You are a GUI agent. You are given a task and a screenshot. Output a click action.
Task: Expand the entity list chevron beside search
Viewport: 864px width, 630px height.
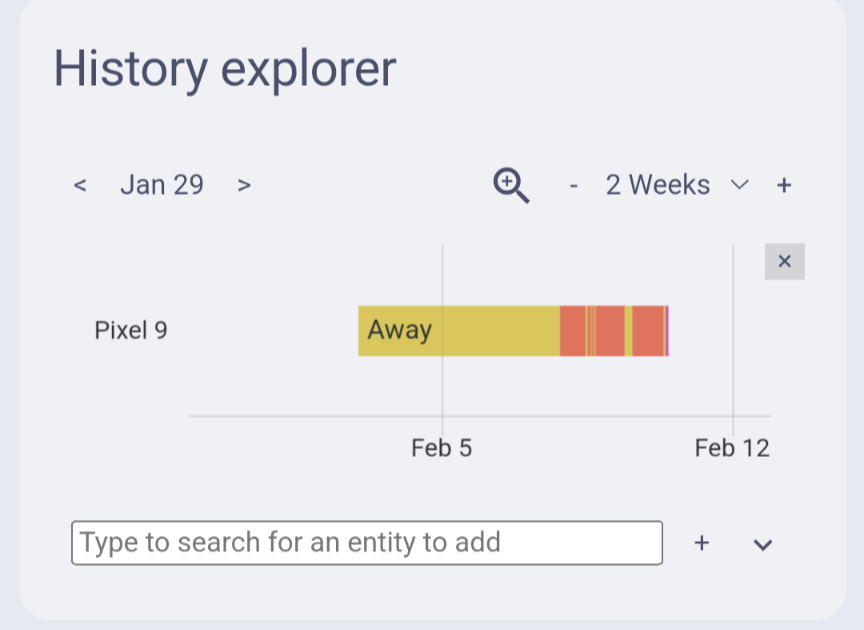coord(763,544)
